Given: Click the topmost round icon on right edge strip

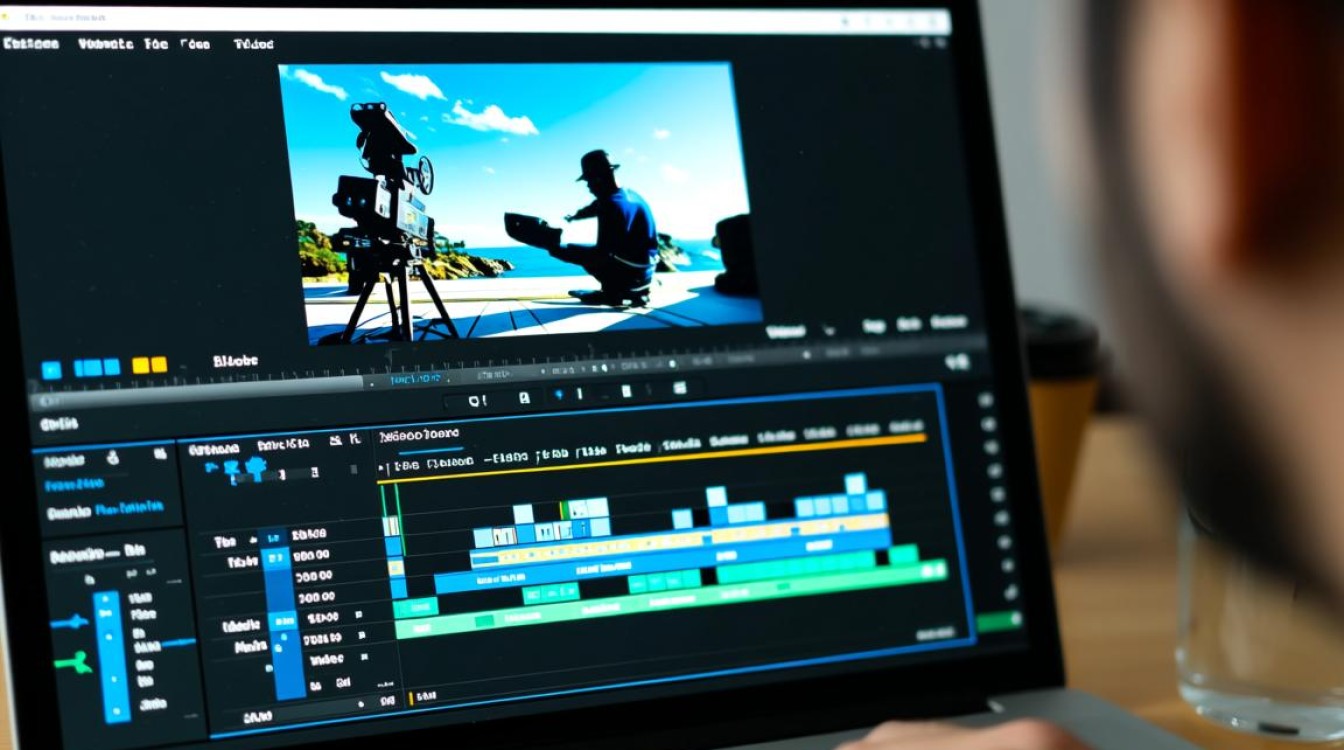Looking at the screenshot, I should (986, 400).
